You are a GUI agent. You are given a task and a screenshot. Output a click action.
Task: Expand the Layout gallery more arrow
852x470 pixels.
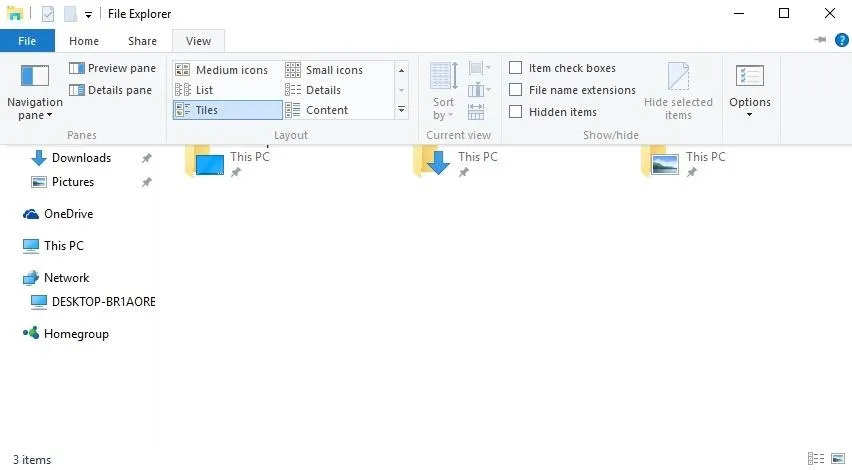click(401, 110)
